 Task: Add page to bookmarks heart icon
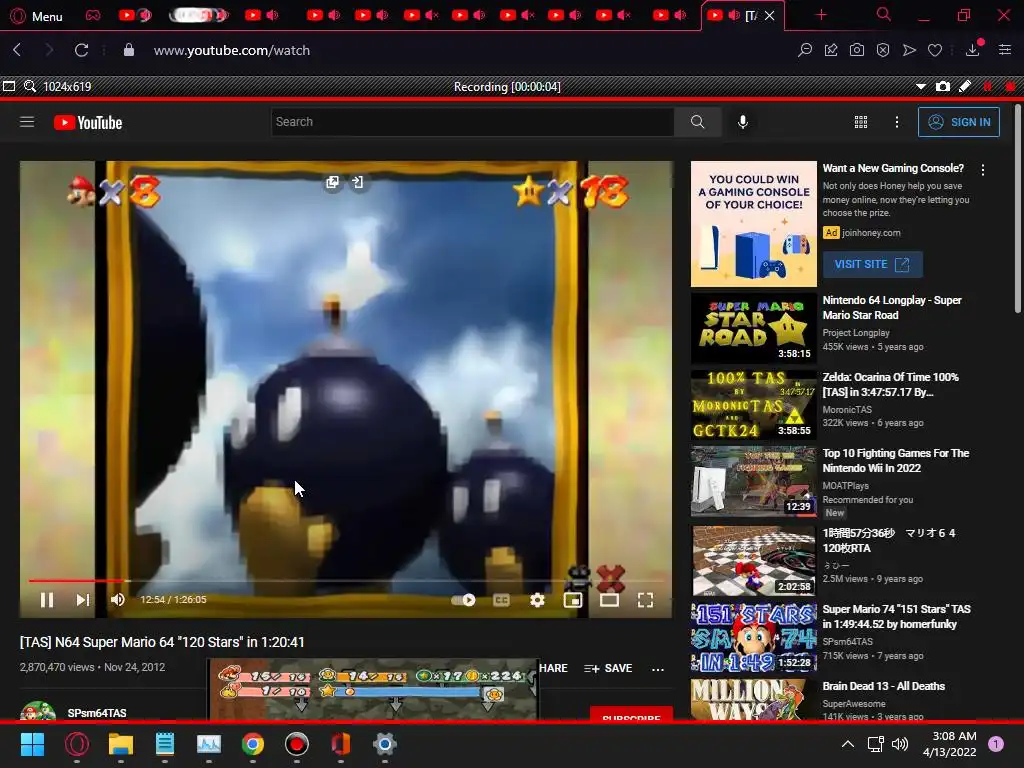pyautogui.click(x=935, y=50)
